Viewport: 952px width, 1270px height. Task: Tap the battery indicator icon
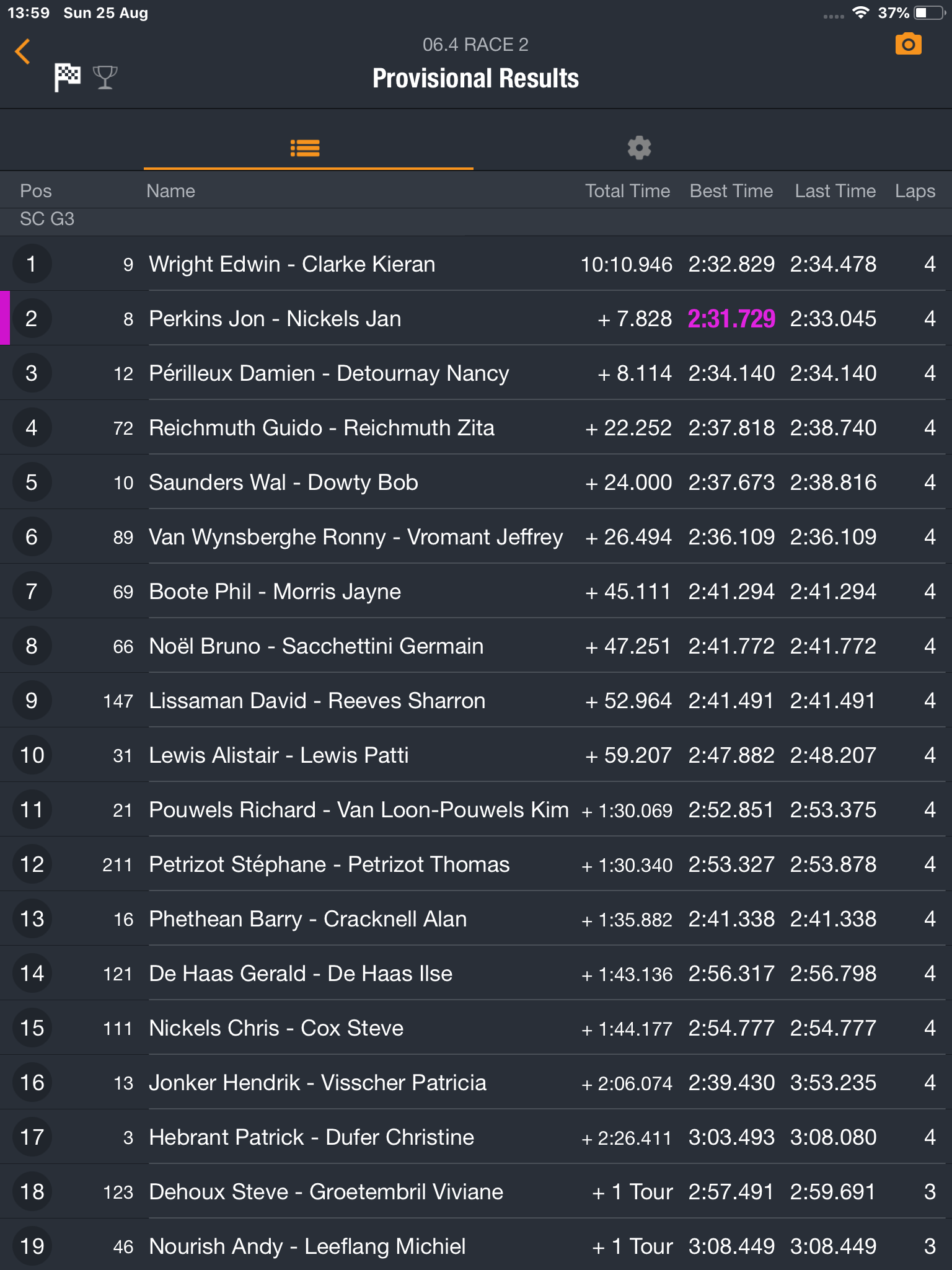pyautogui.click(x=928, y=12)
